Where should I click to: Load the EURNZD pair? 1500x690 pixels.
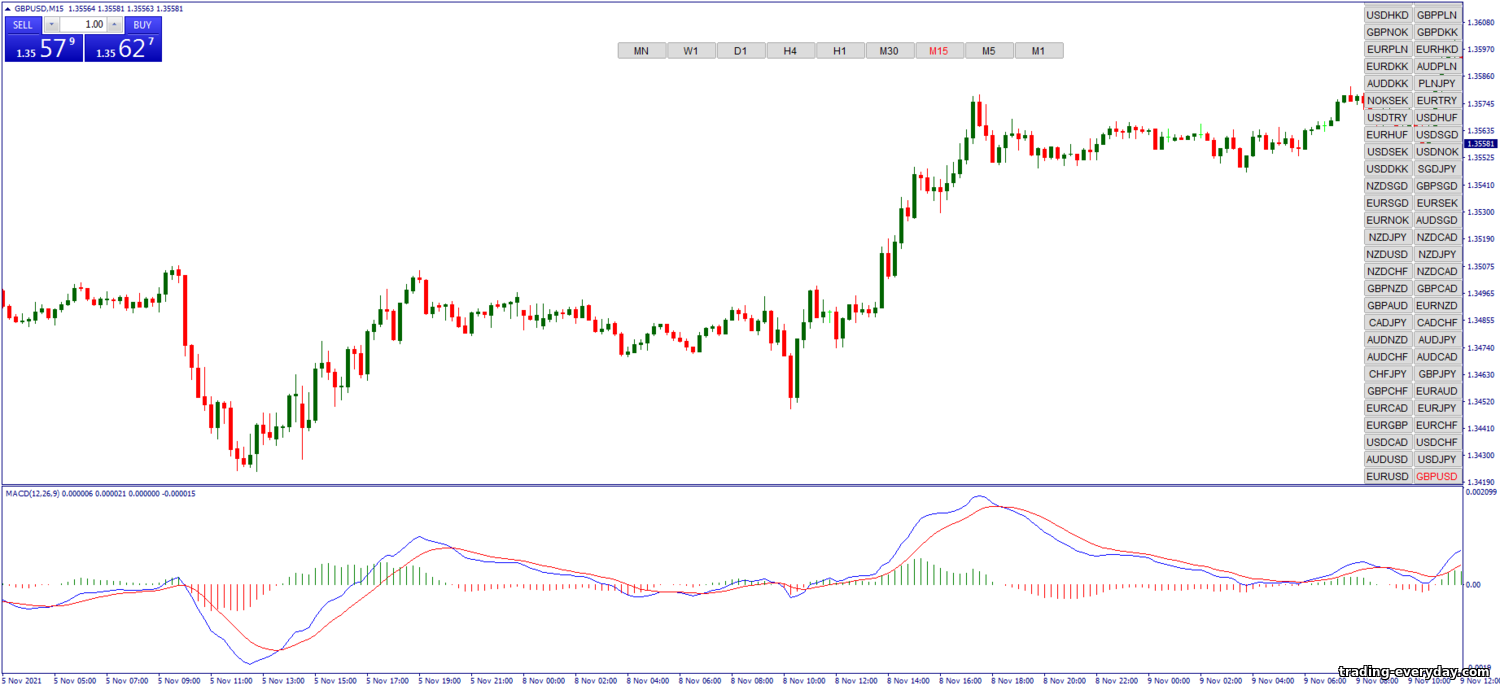1437,305
